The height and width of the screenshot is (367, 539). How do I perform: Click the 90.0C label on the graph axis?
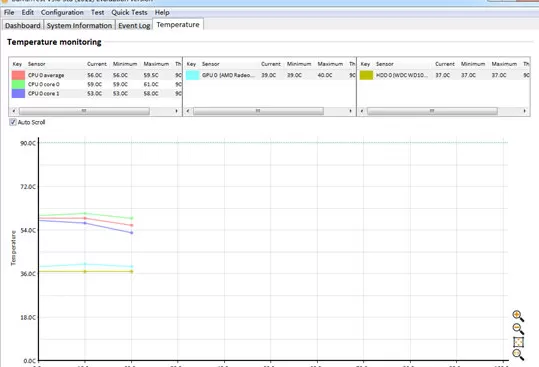[28, 143]
